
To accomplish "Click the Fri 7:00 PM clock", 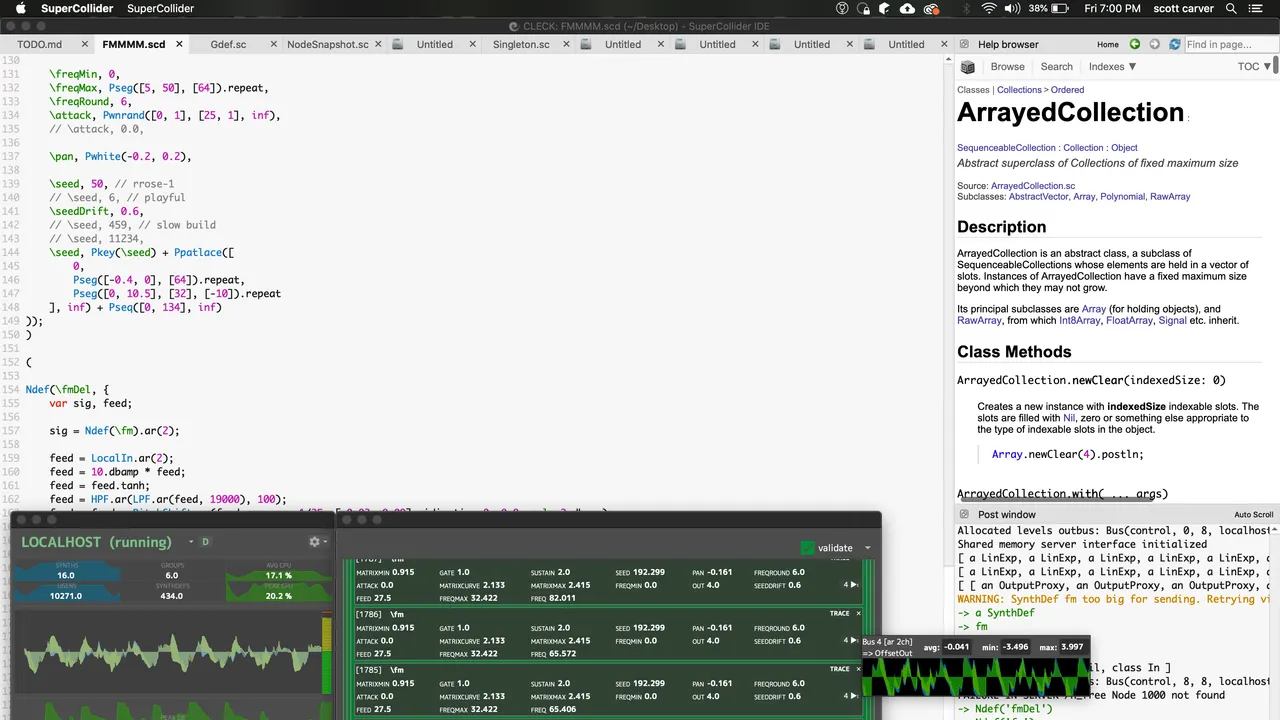I will point(1112,8).
